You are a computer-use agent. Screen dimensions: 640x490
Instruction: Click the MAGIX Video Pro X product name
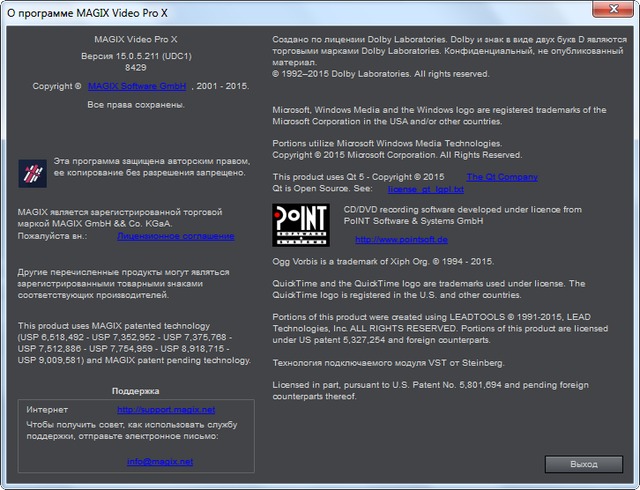point(136,39)
